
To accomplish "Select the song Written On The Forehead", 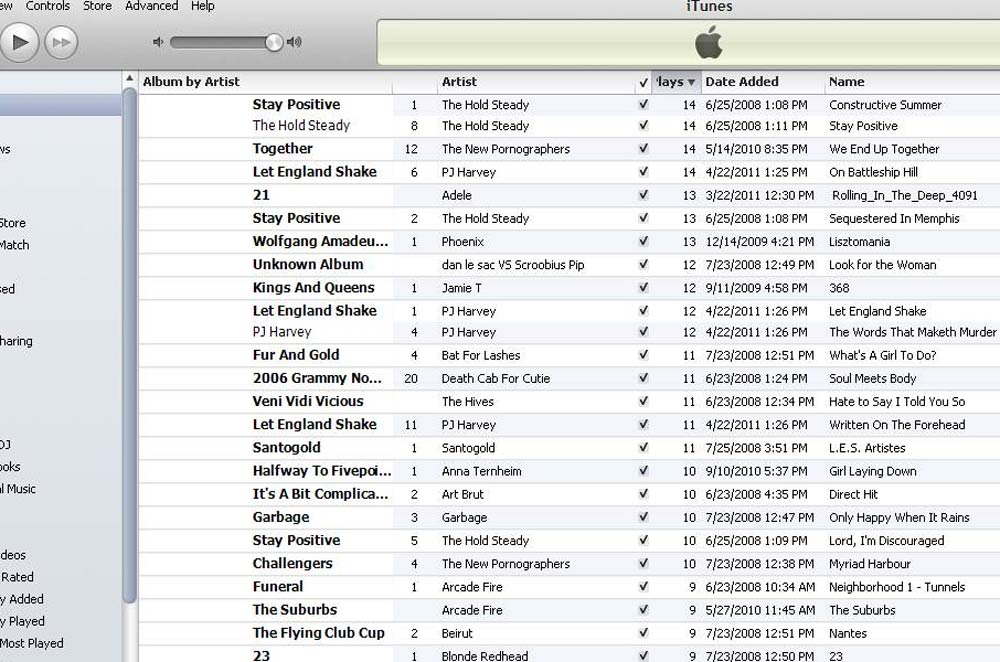I will [x=897, y=425].
